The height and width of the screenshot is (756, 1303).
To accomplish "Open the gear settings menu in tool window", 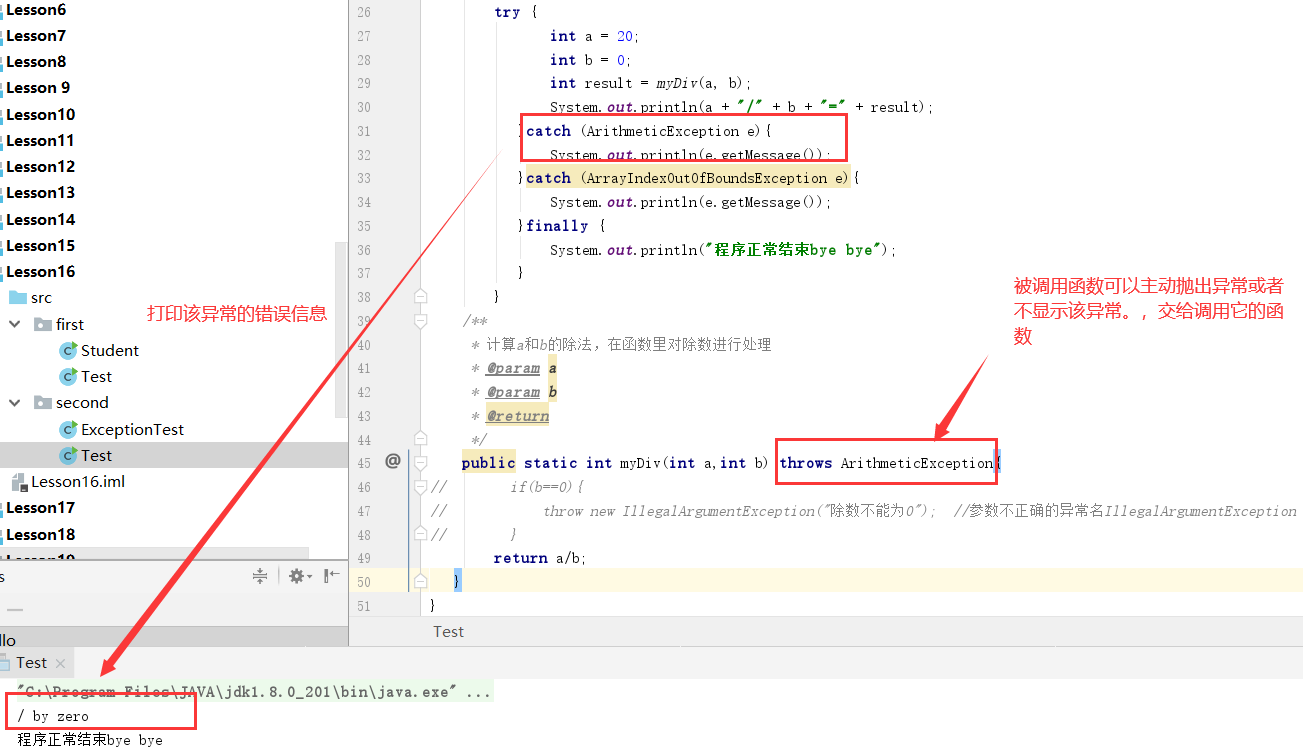I will coord(298,576).
